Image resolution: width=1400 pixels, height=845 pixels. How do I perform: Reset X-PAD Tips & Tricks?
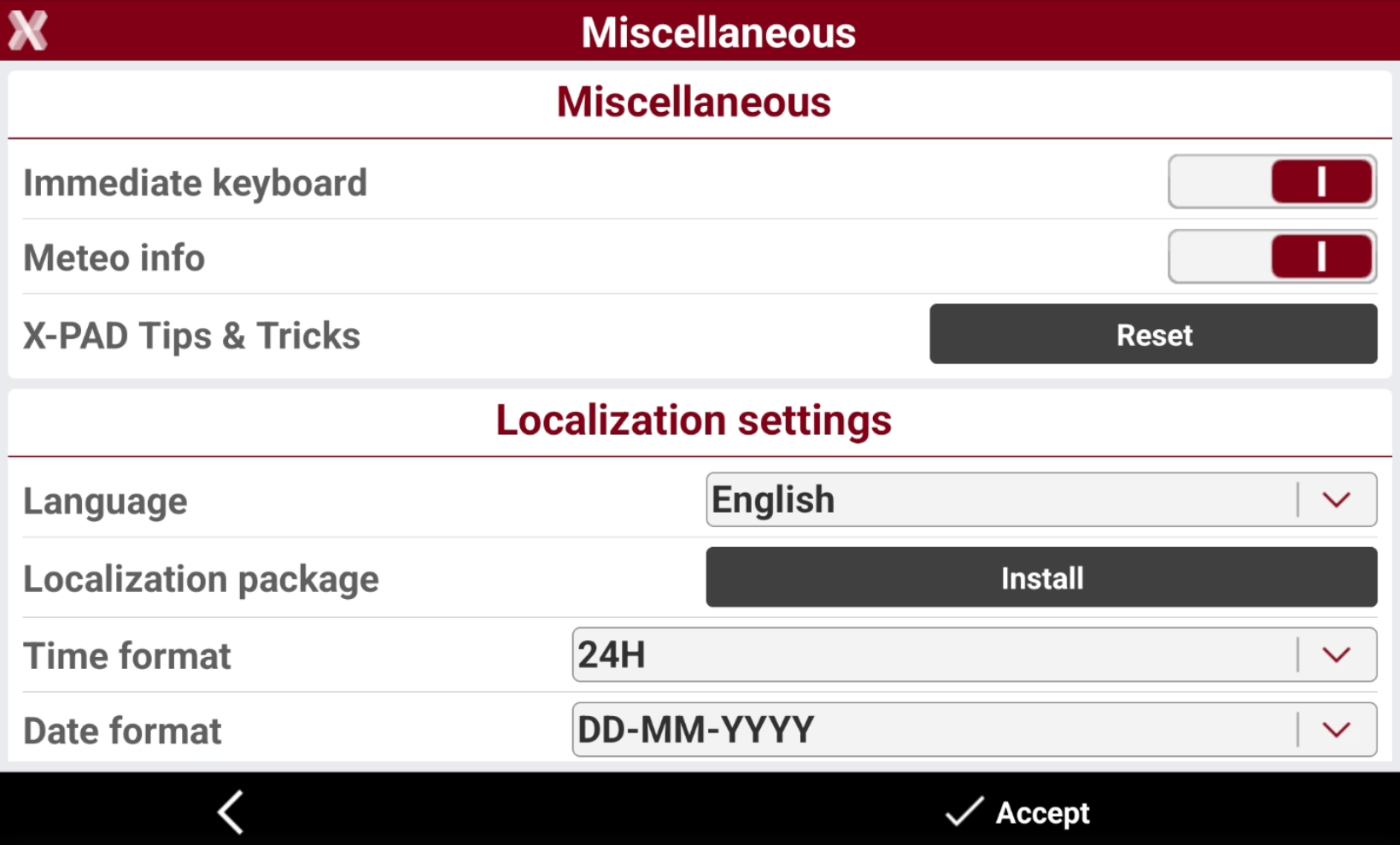click(x=1153, y=334)
